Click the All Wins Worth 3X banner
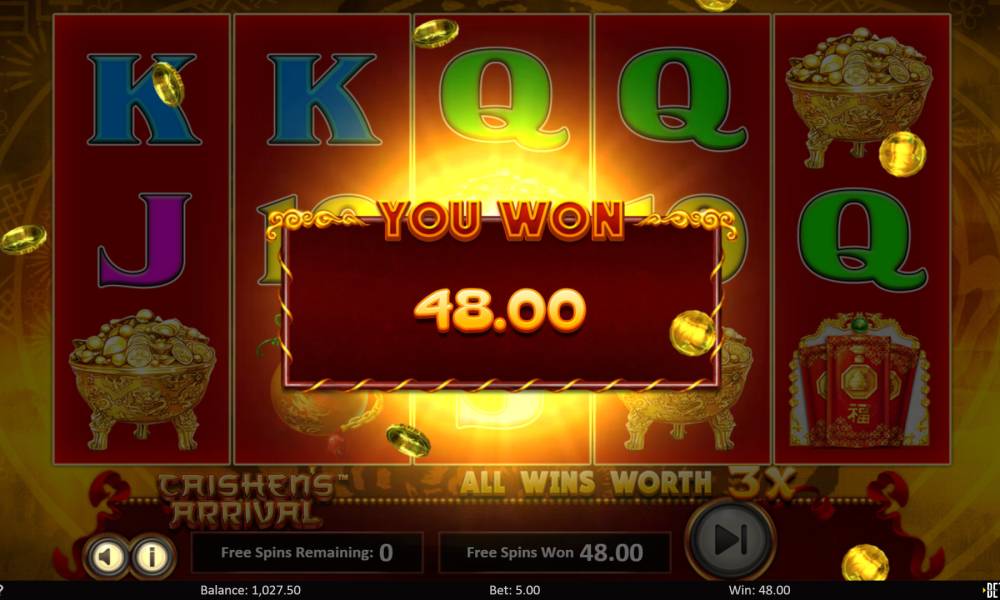The height and width of the screenshot is (600, 1000). [628, 483]
